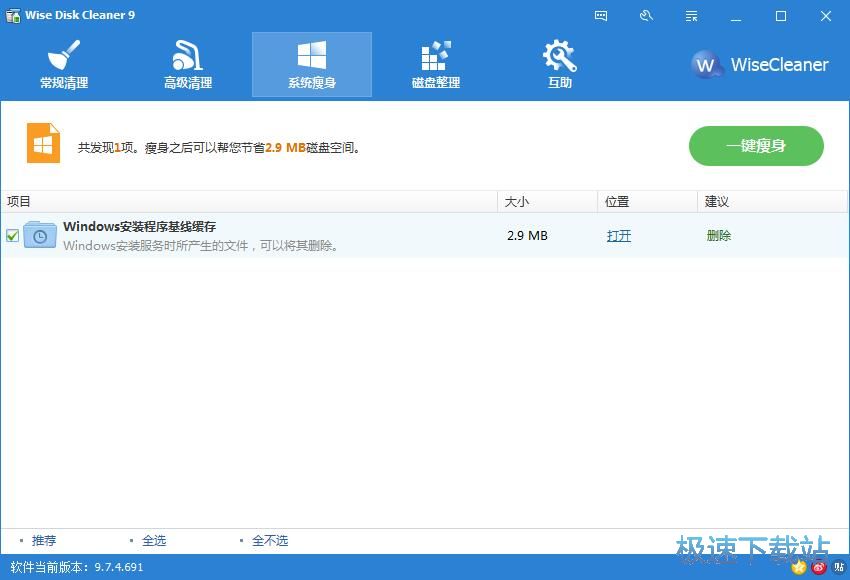850x580 pixels.
Task: Click the 全不选 select none link
Action: tap(270, 540)
